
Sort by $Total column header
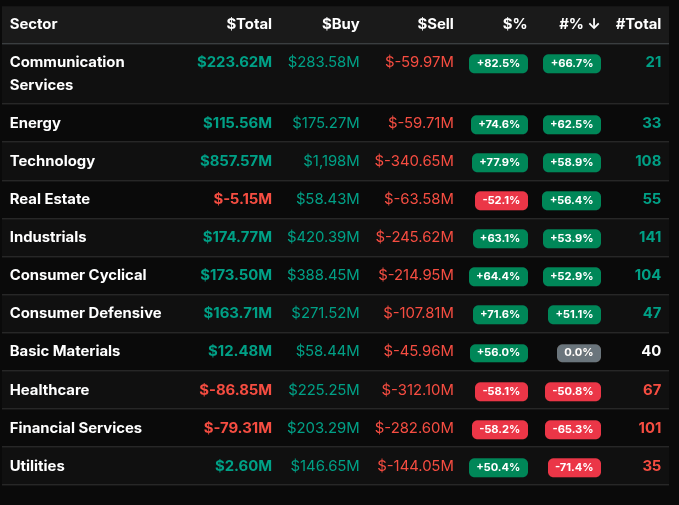(x=249, y=24)
